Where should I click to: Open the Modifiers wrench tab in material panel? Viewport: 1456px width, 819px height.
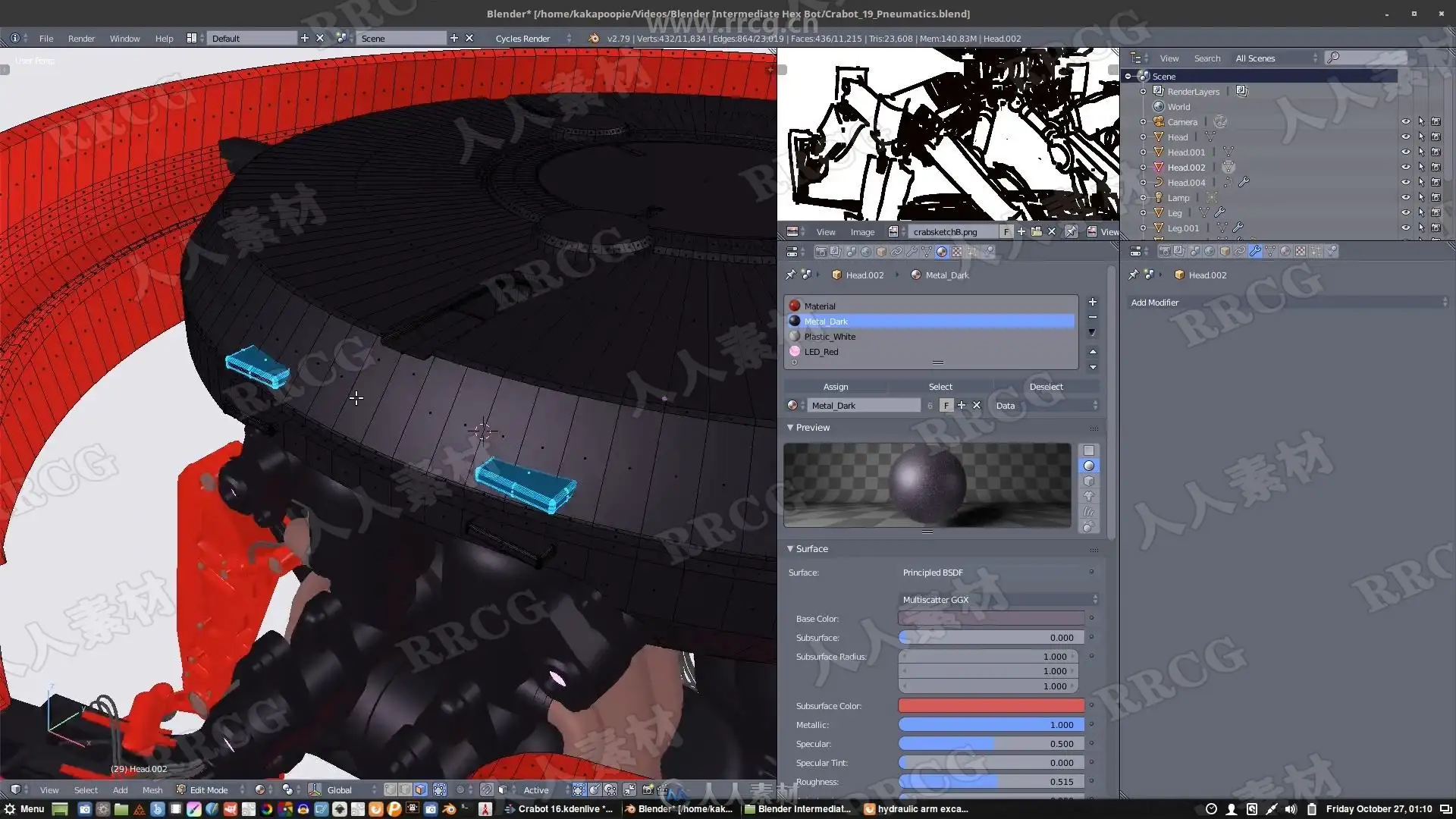pos(912,252)
